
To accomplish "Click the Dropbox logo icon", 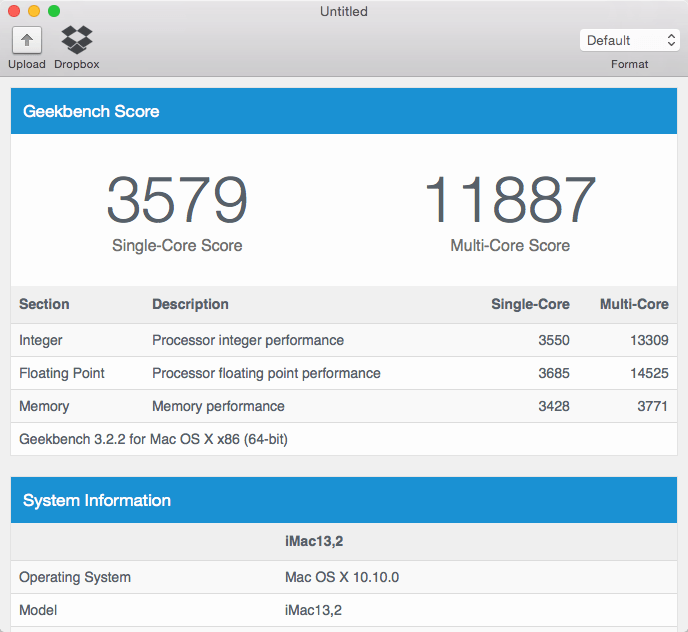I will click(77, 40).
